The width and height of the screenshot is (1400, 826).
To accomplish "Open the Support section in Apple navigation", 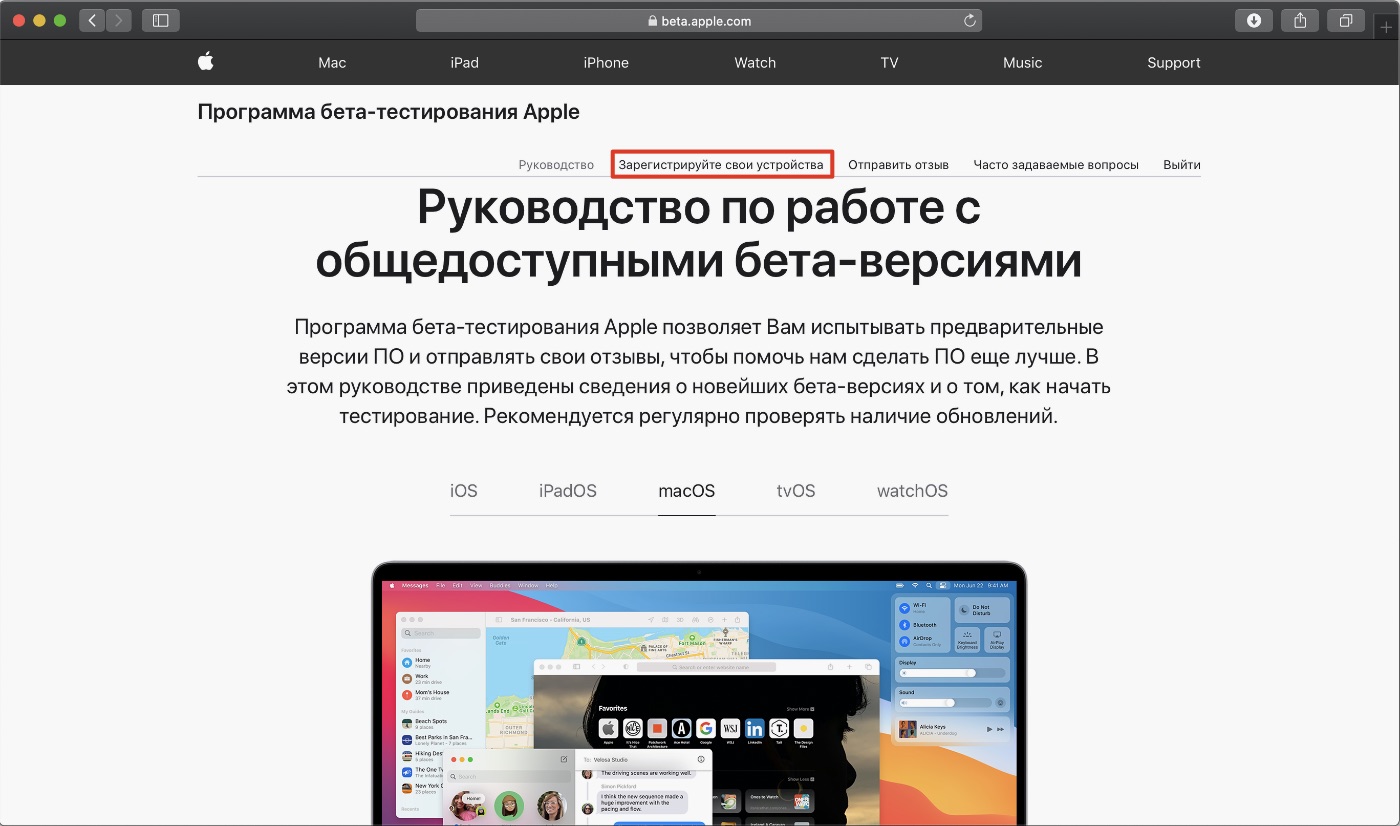I will point(1174,62).
